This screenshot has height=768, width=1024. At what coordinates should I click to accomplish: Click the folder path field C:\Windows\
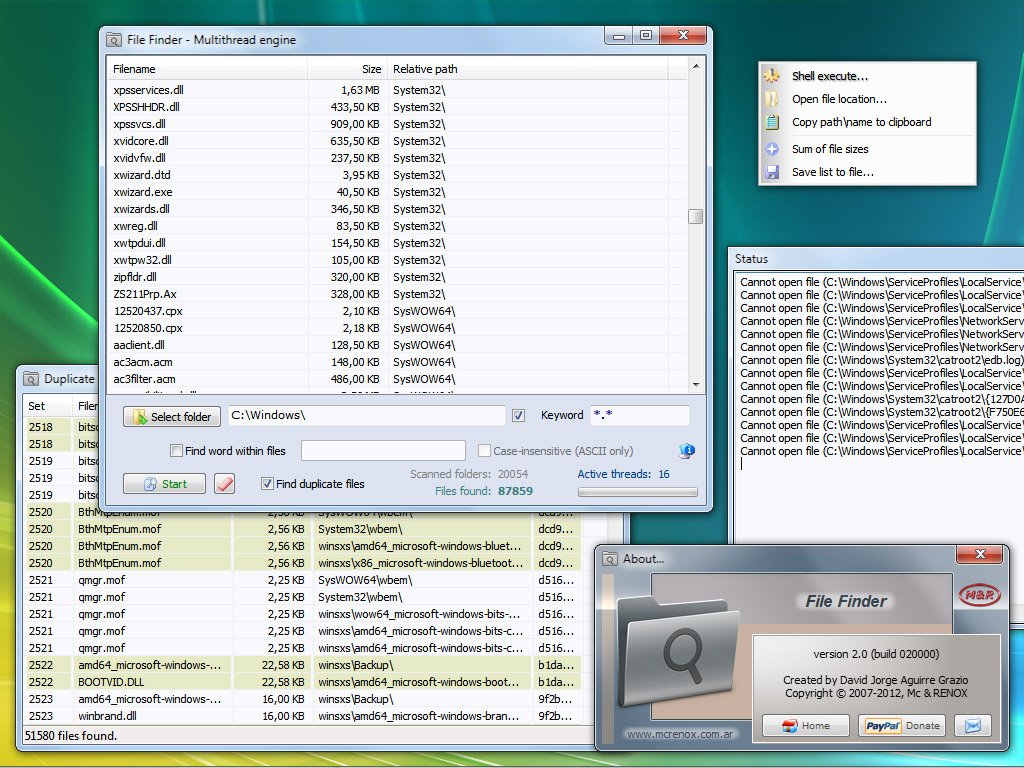click(x=366, y=415)
